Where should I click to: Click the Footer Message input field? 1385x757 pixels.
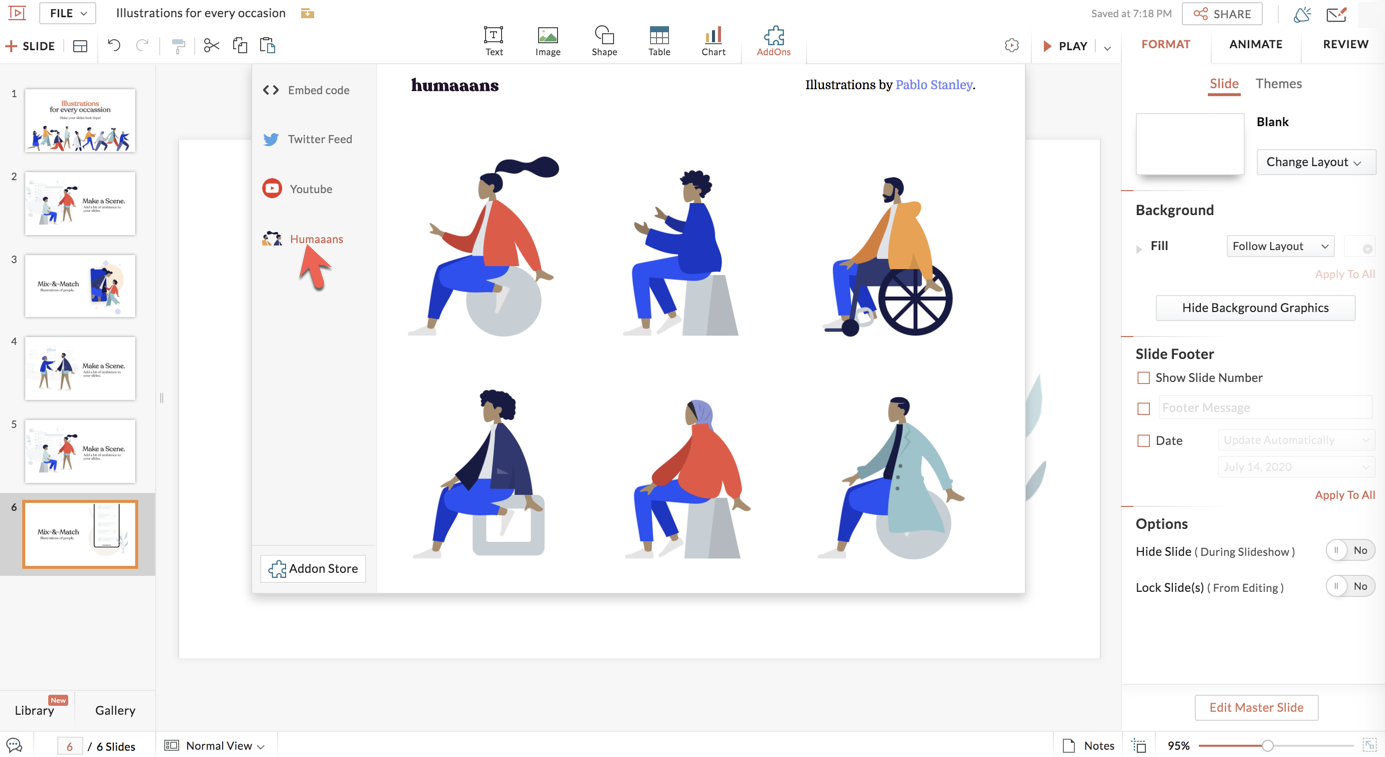(1265, 408)
